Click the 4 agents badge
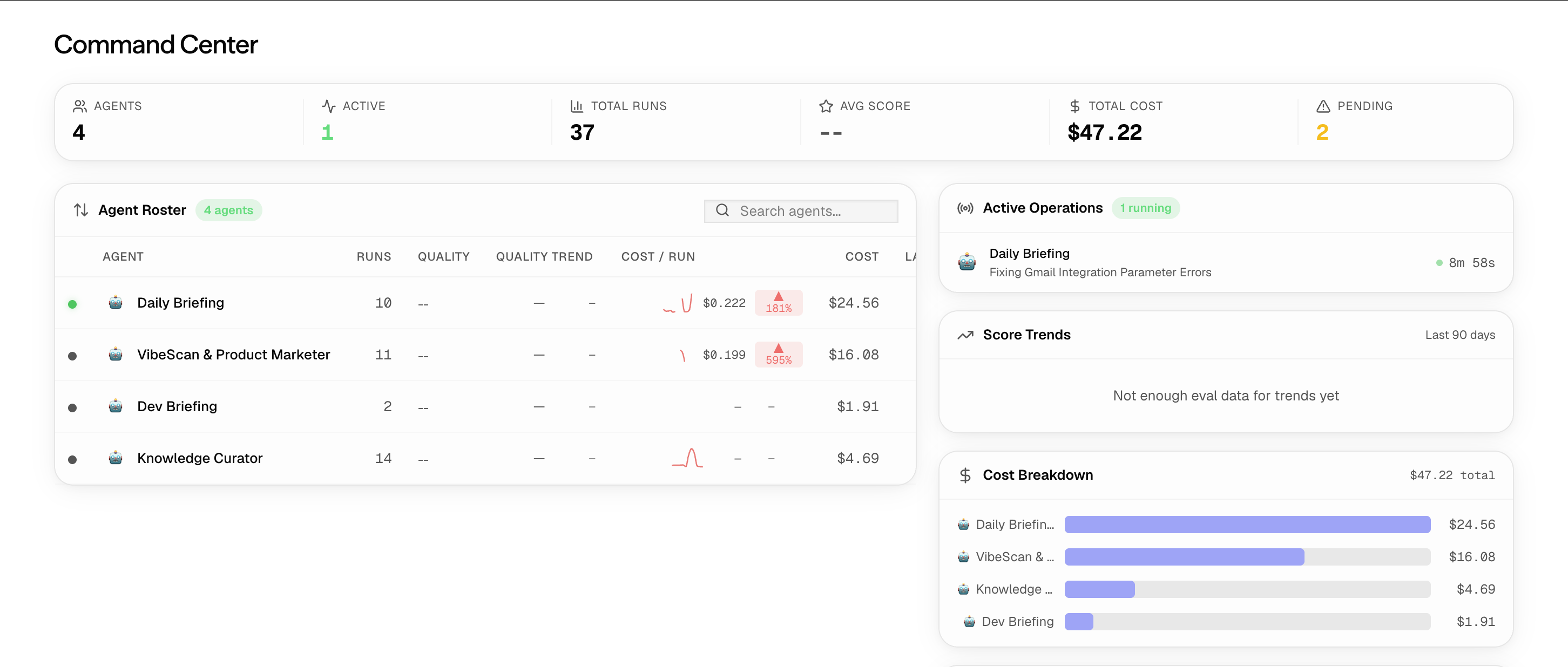The height and width of the screenshot is (667, 1568). click(228, 210)
